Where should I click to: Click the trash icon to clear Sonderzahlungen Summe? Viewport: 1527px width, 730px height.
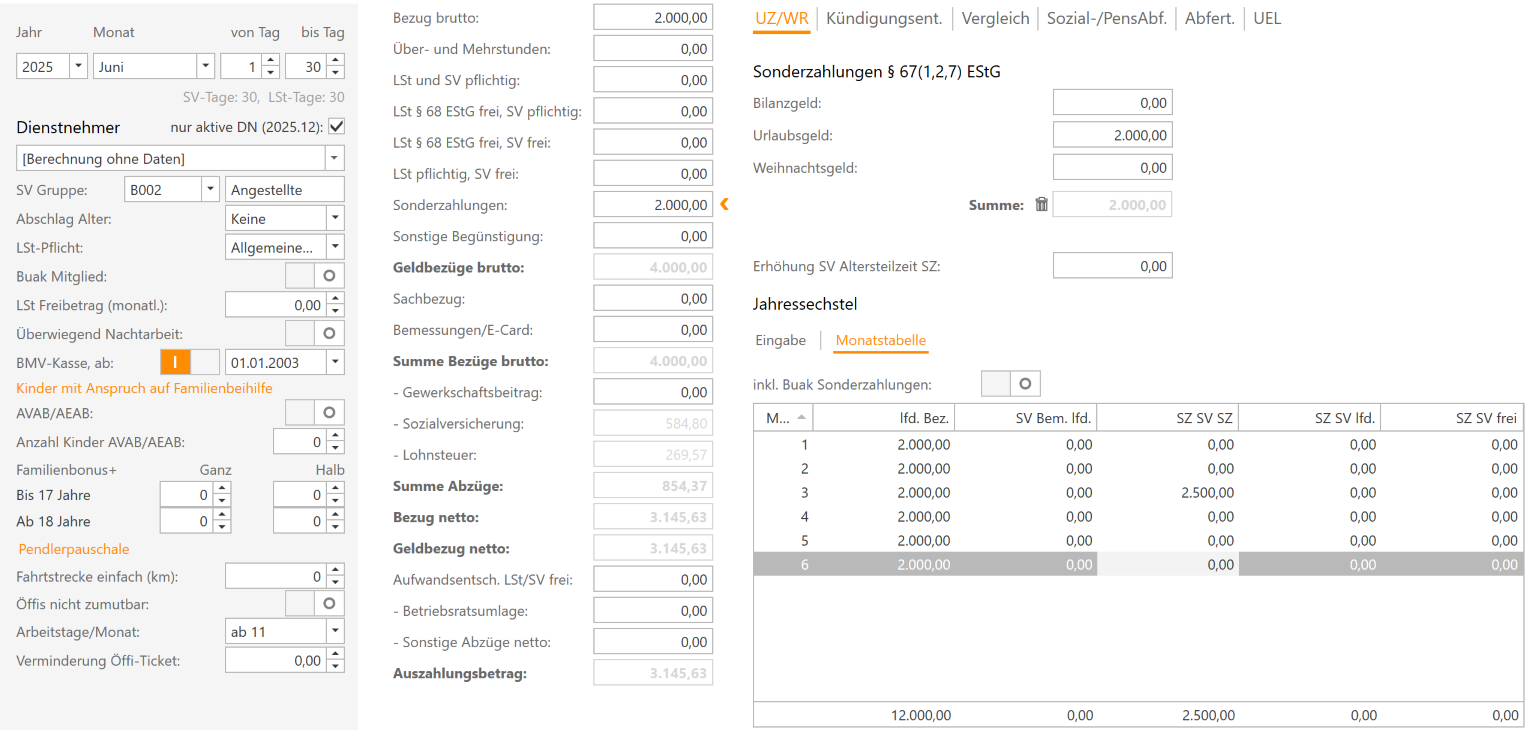[x=1040, y=203]
